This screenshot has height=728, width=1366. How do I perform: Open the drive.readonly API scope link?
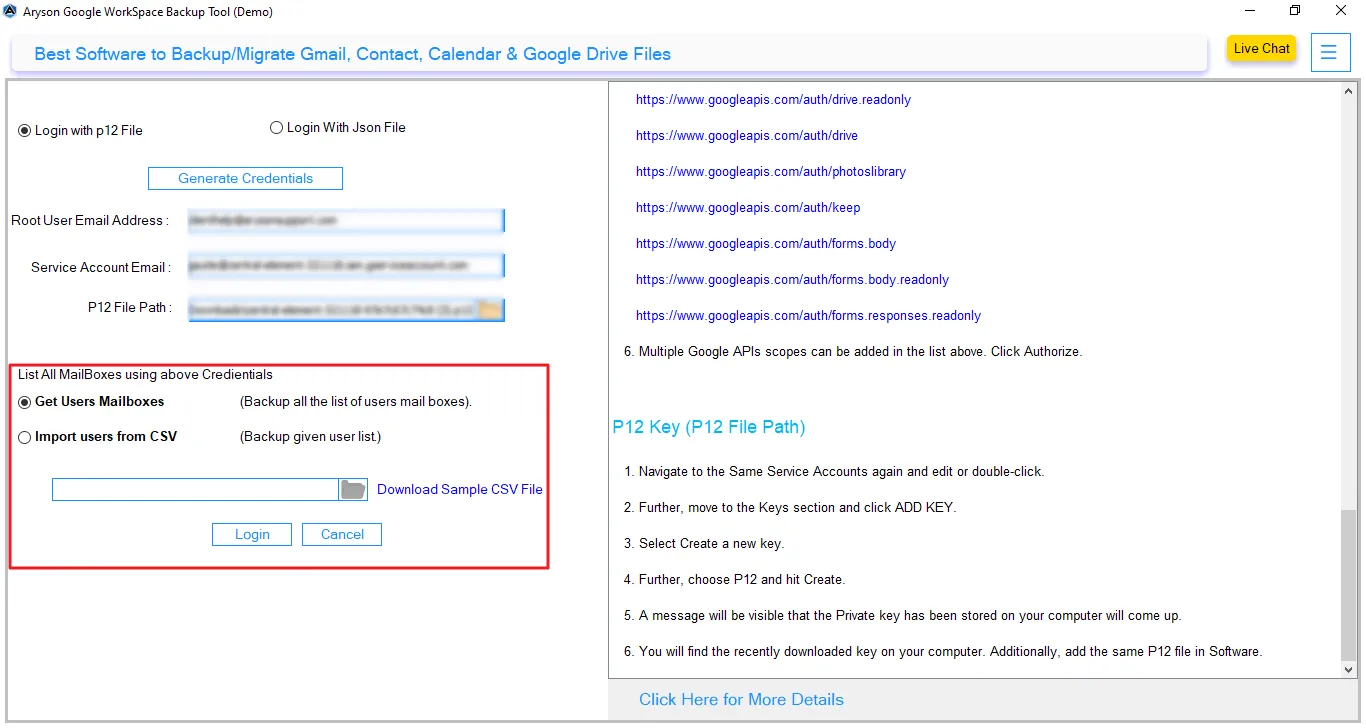point(772,99)
